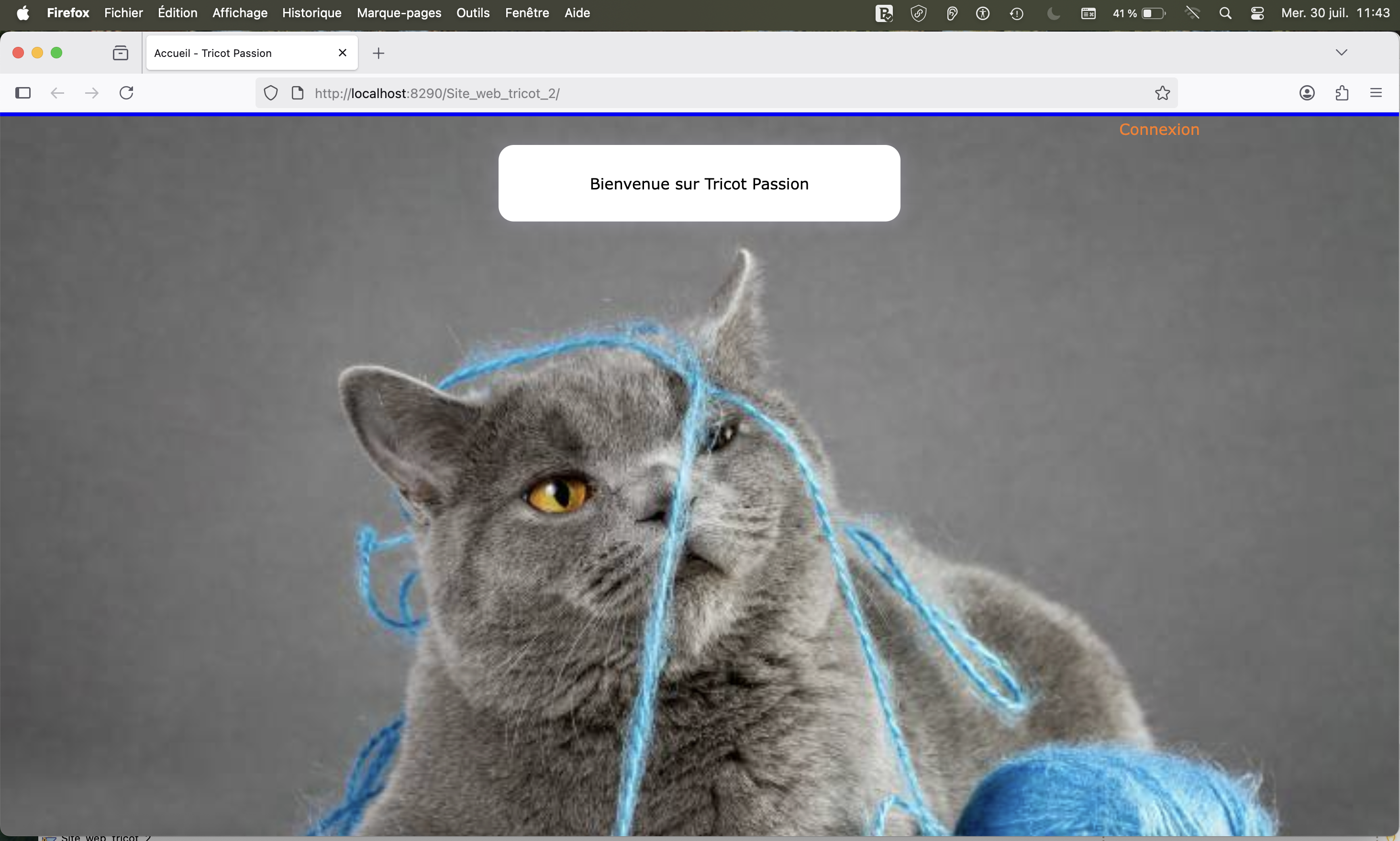Select the tracking protection shield in address bar
The width and height of the screenshot is (1400, 841).
point(270,93)
